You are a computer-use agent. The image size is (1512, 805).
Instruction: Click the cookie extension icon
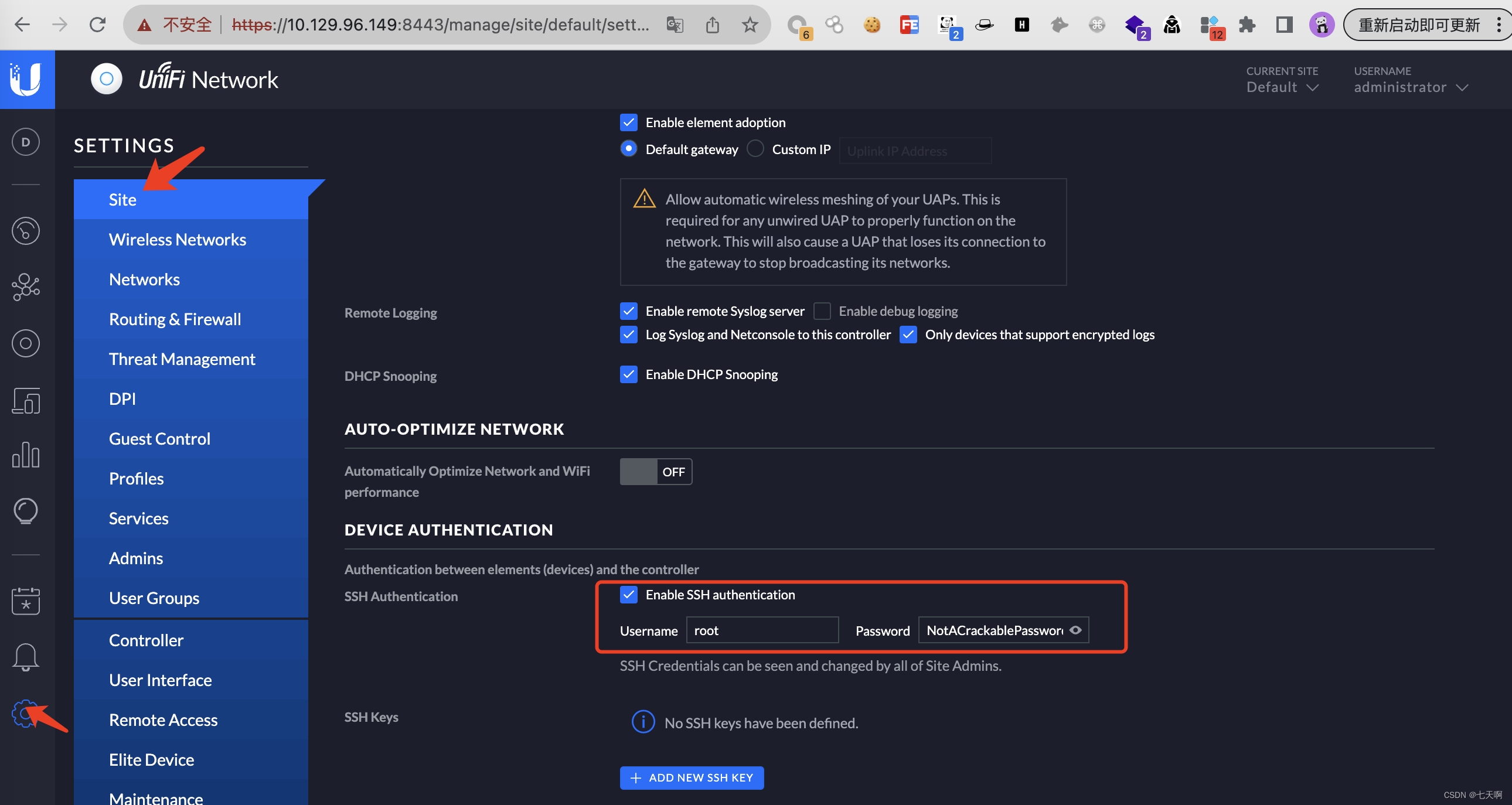pyautogui.click(x=871, y=25)
